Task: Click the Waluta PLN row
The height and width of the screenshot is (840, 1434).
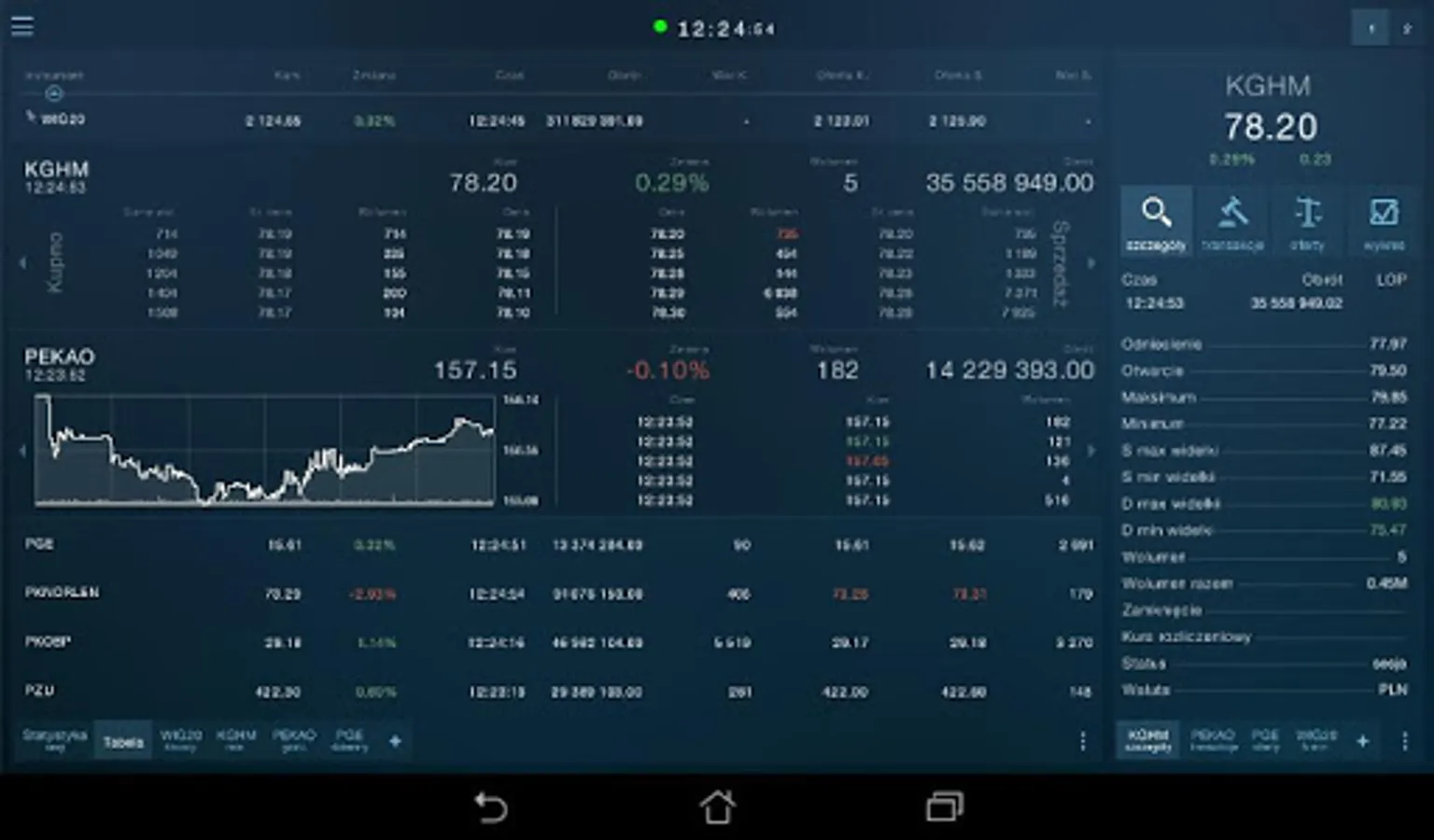Action: coord(1264,690)
